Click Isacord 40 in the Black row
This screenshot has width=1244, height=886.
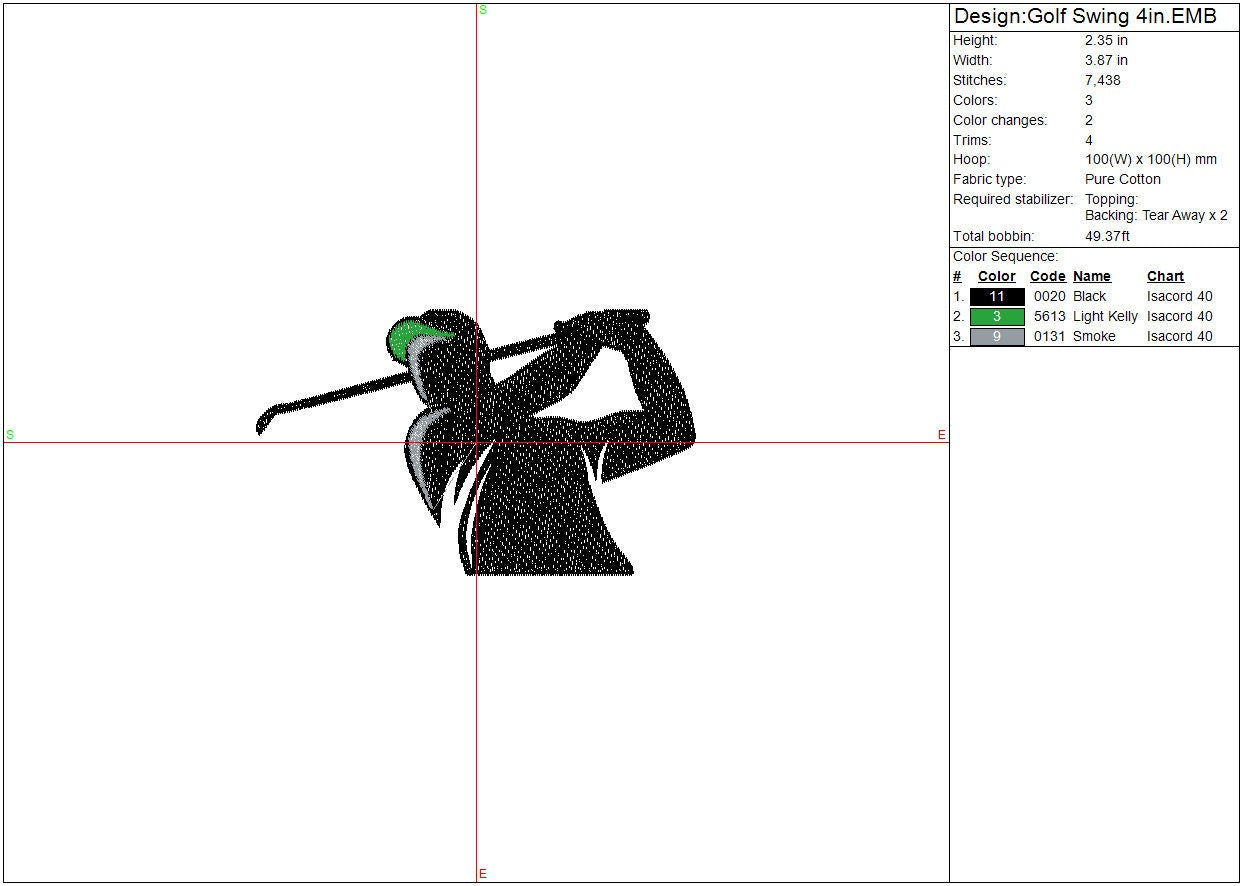click(x=1179, y=297)
